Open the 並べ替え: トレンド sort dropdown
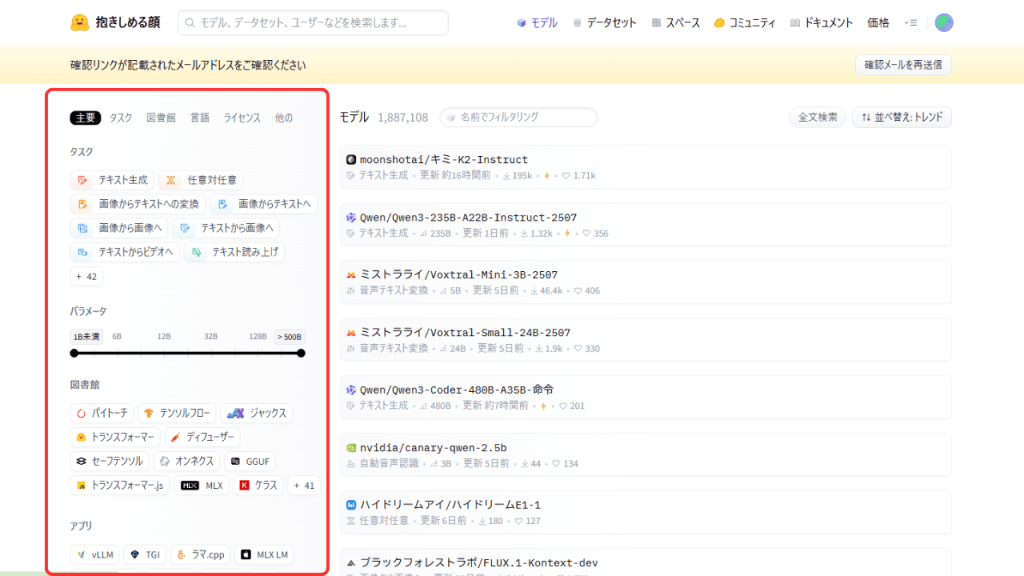 [902, 117]
